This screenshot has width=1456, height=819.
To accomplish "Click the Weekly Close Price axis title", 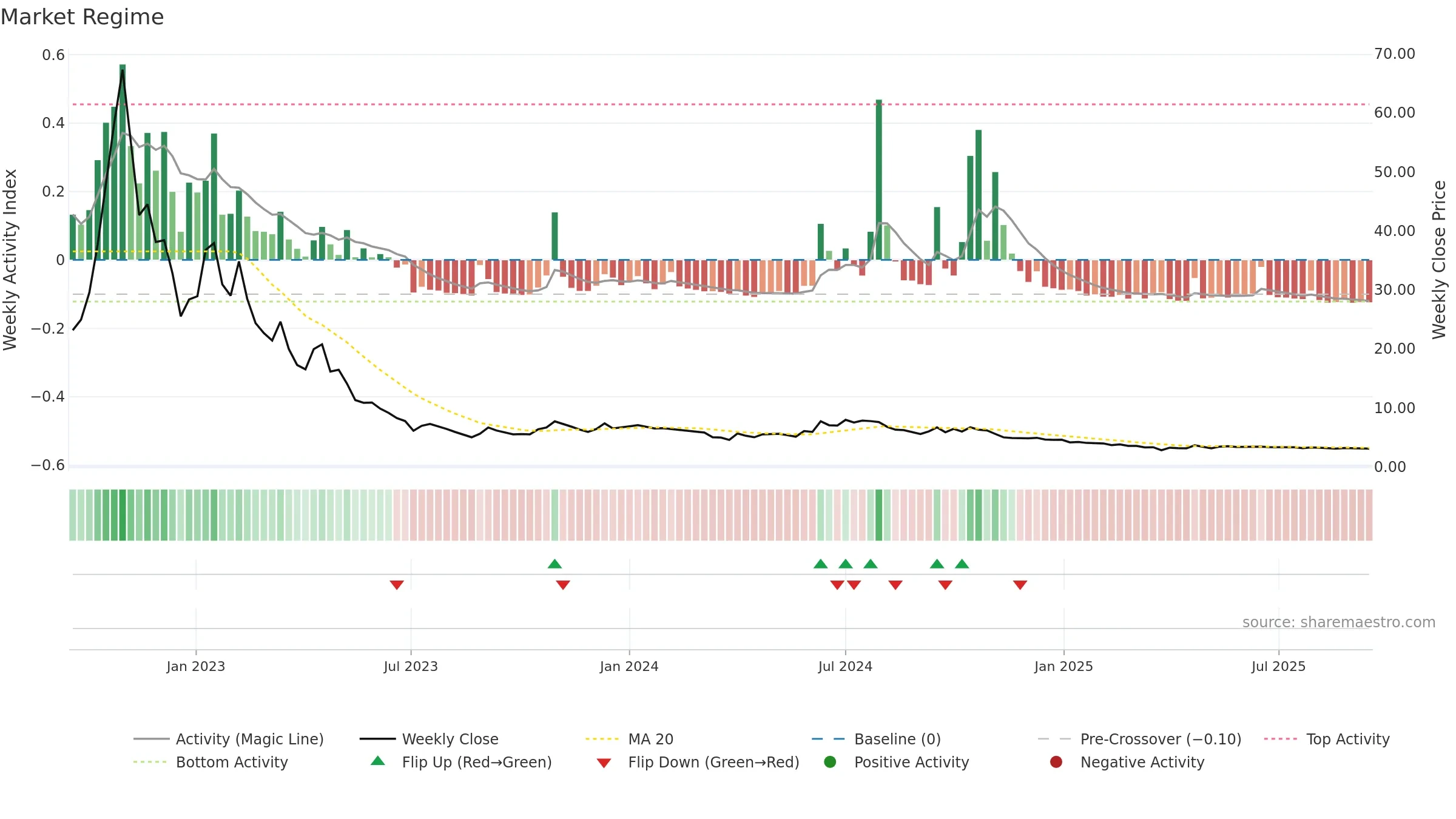I will tap(1439, 260).
